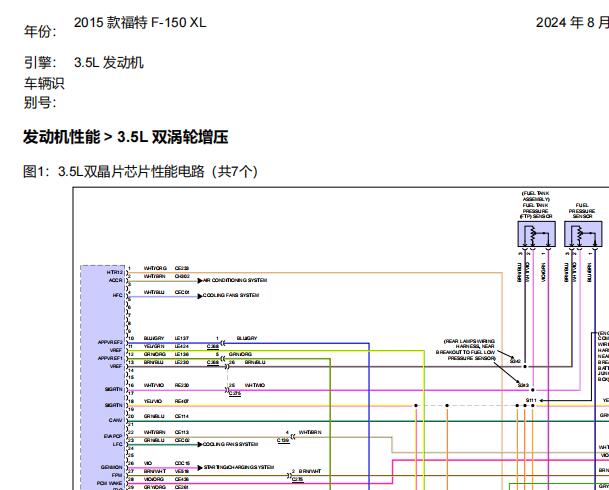Click the "年份:" field label
The image size is (609, 490).
pyautogui.click(x=40, y=31)
